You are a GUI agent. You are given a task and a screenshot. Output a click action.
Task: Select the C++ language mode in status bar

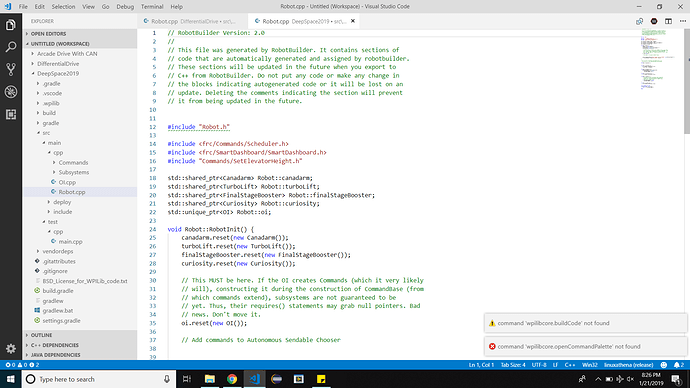(x=570, y=365)
